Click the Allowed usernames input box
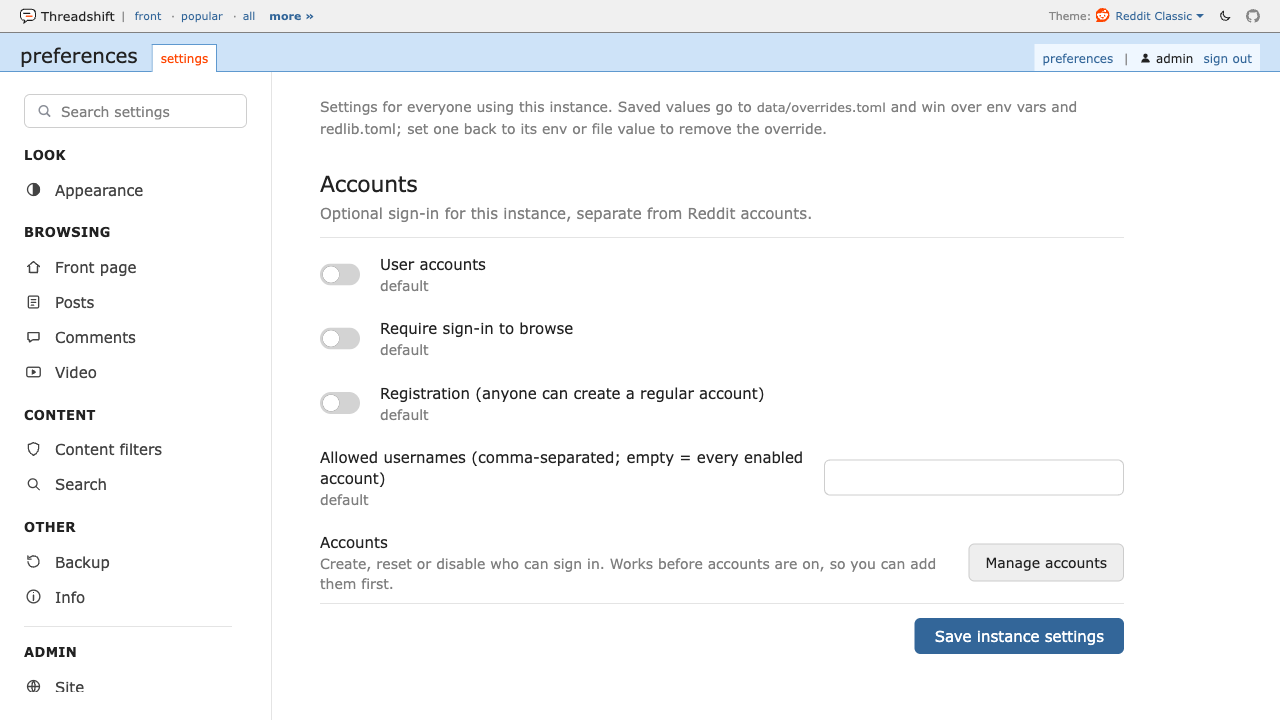Screen dimensions: 1280x720 coord(974,477)
